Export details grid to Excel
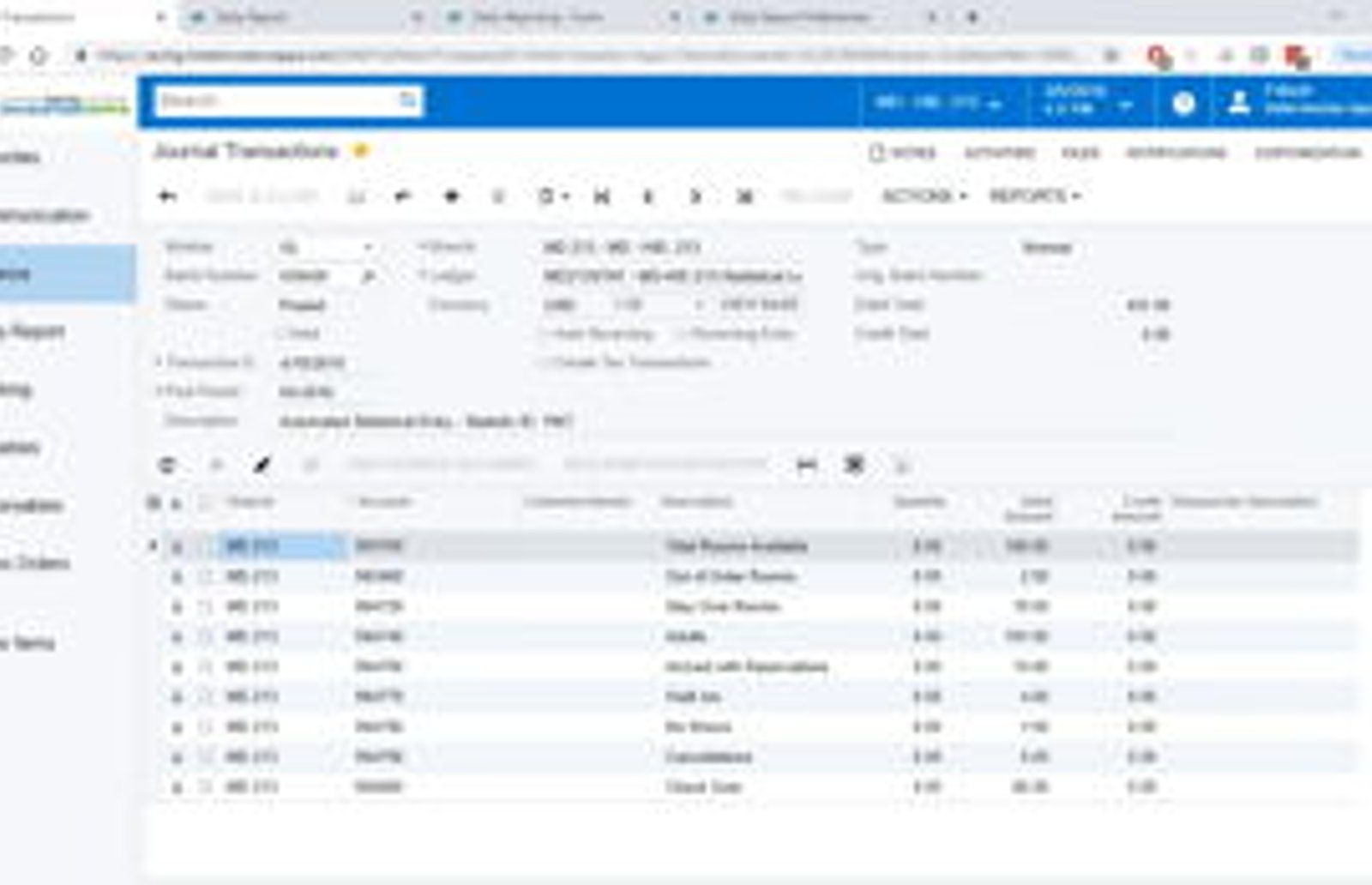The height and width of the screenshot is (885, 1372). click(x=854, y=465)
